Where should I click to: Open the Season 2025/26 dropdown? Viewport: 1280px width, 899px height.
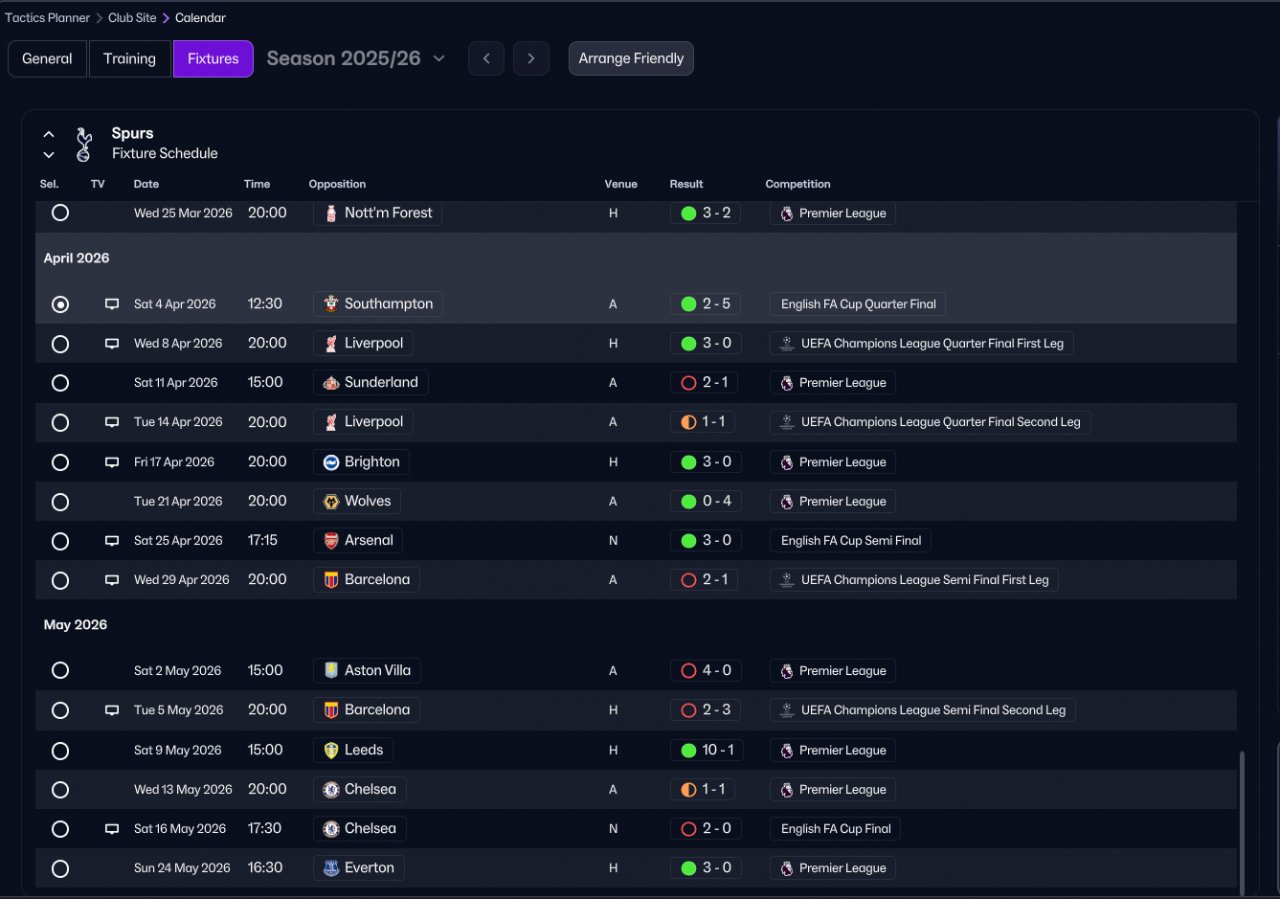(356, 58)
